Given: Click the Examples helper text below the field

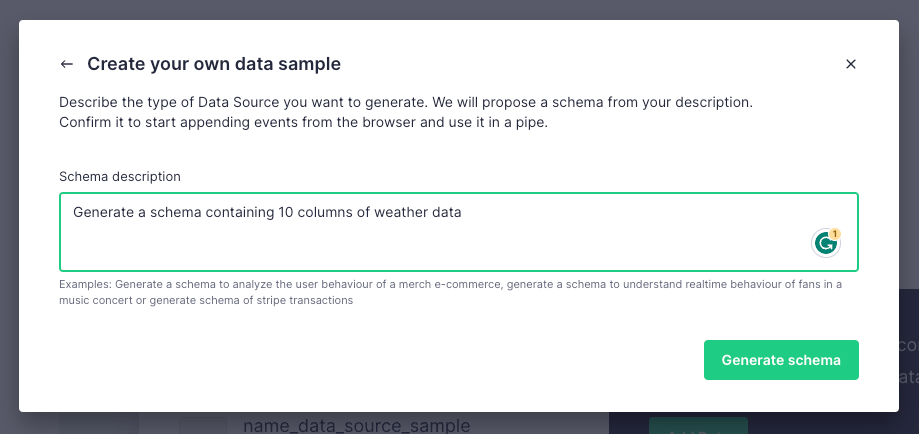Looking at the screenshot, I should 450,292.
